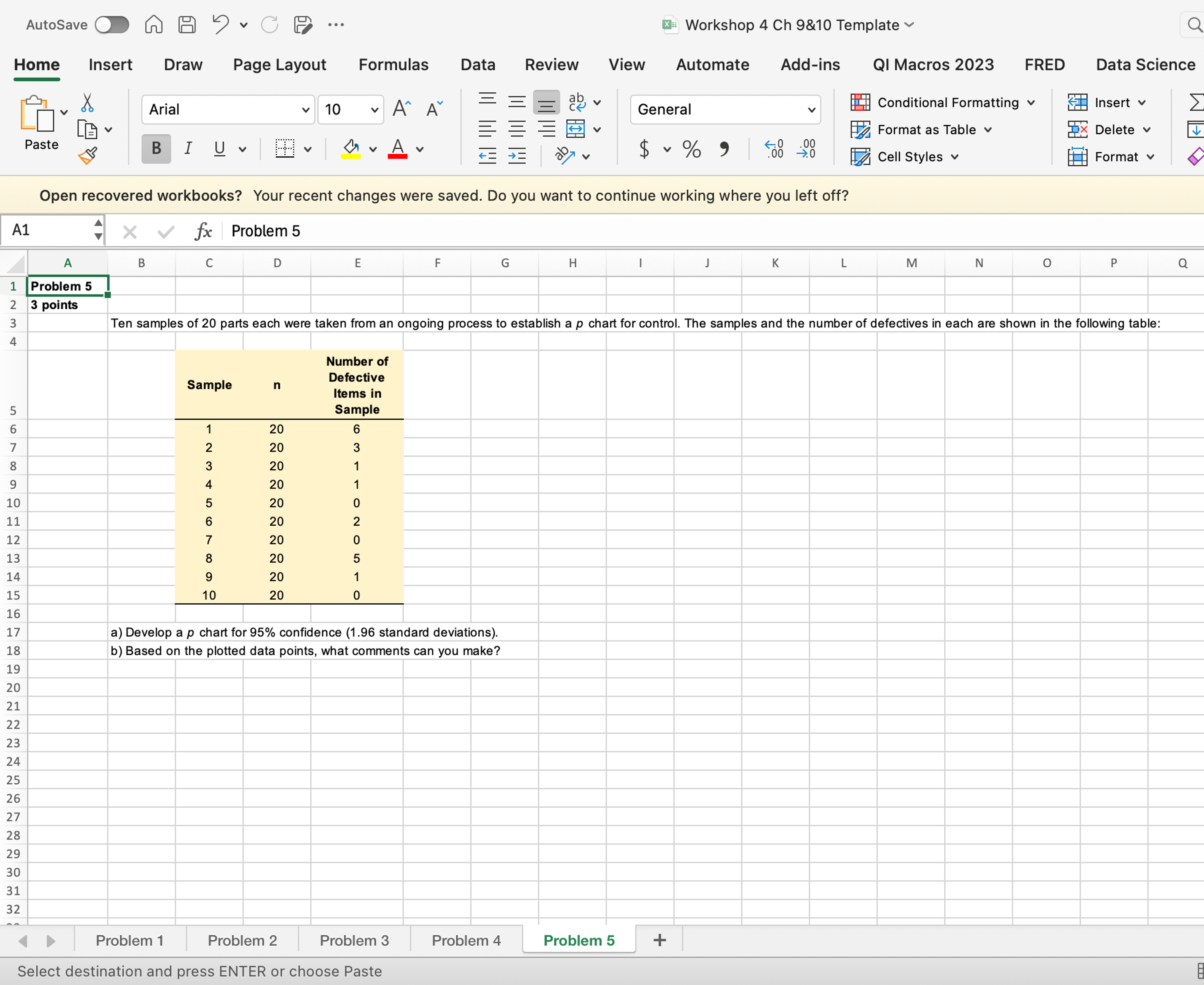Open the Problem 3 sheet tab

[x=355, y=940]
